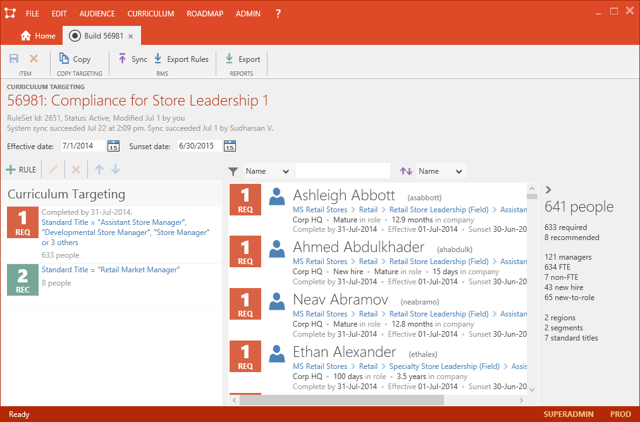Click the 1 REQ badge beside Ashleigh Abbott
Viewport: 640px width, 422px height.
(245, 200)
